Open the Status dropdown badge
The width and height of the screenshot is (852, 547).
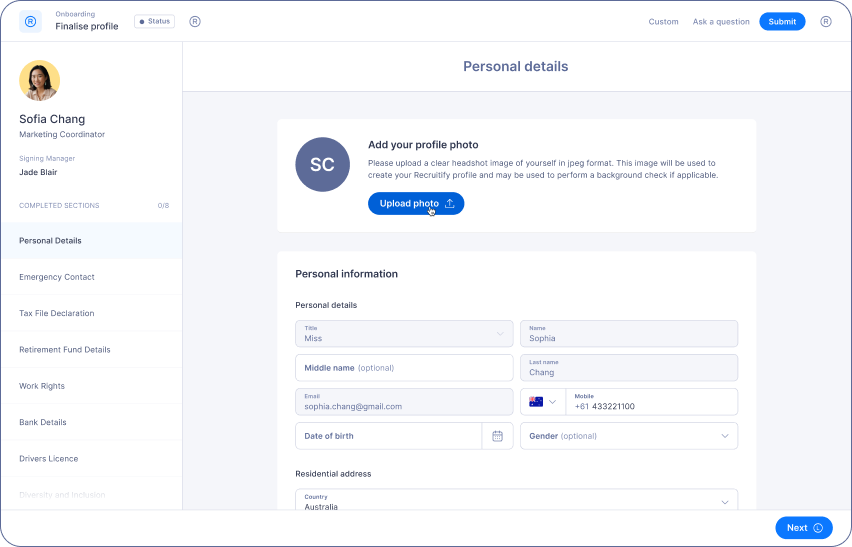[154, 22]
